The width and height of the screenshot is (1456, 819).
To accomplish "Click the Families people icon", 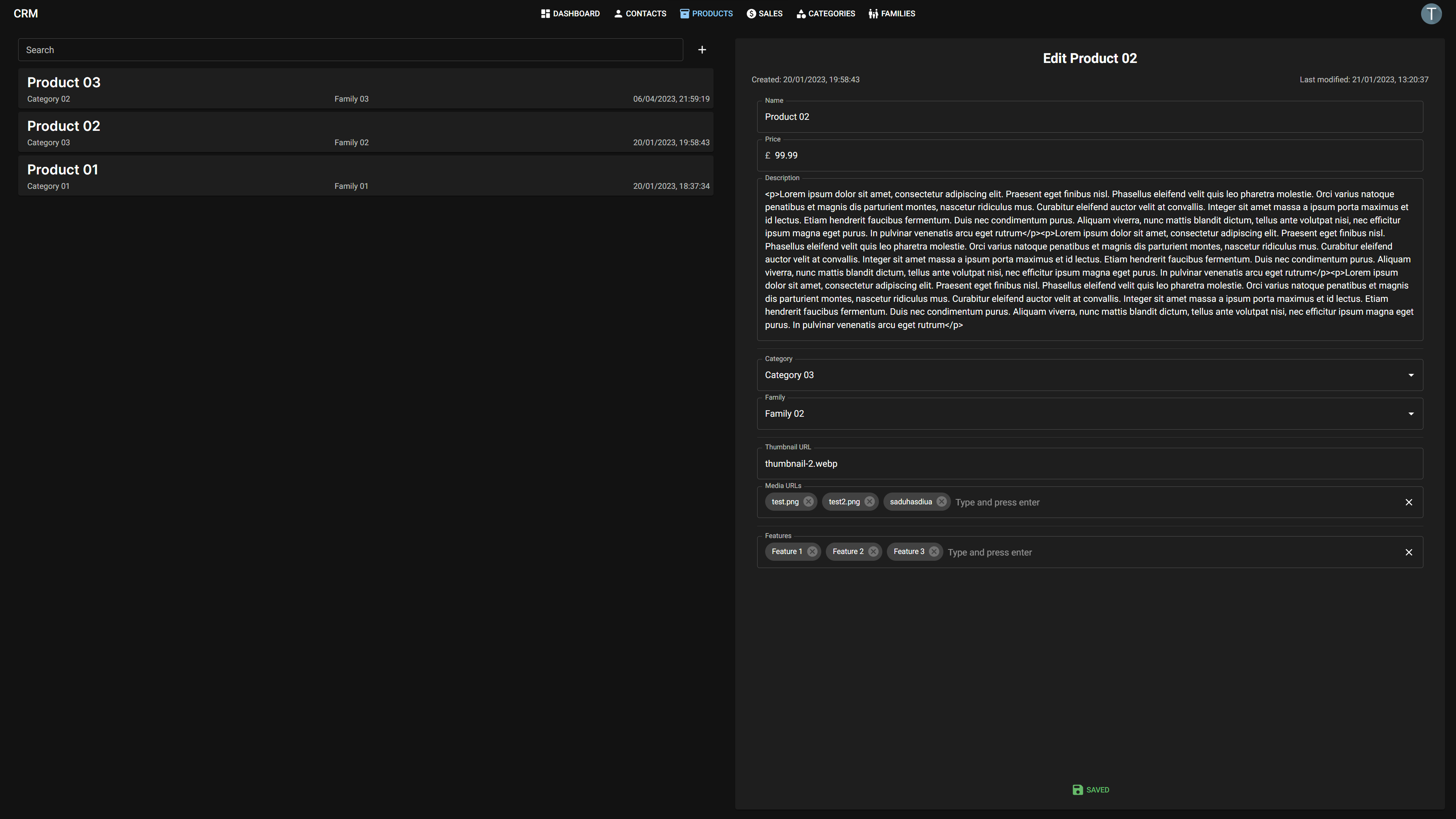I will click(x=873, y=14).
